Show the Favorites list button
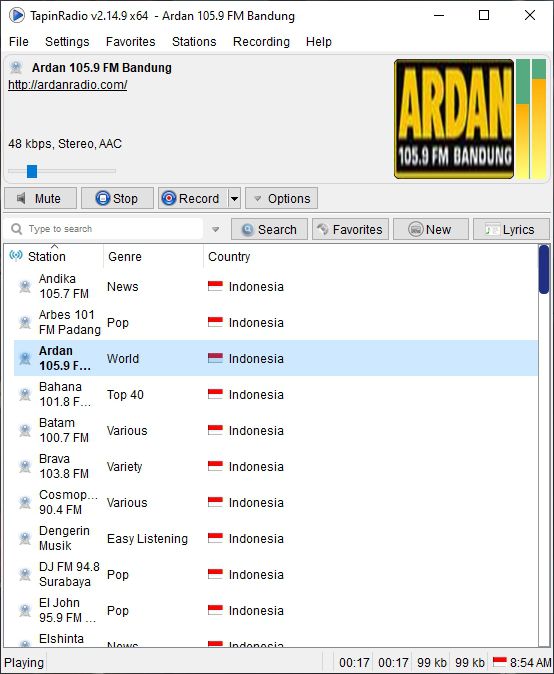 point(350,229)
